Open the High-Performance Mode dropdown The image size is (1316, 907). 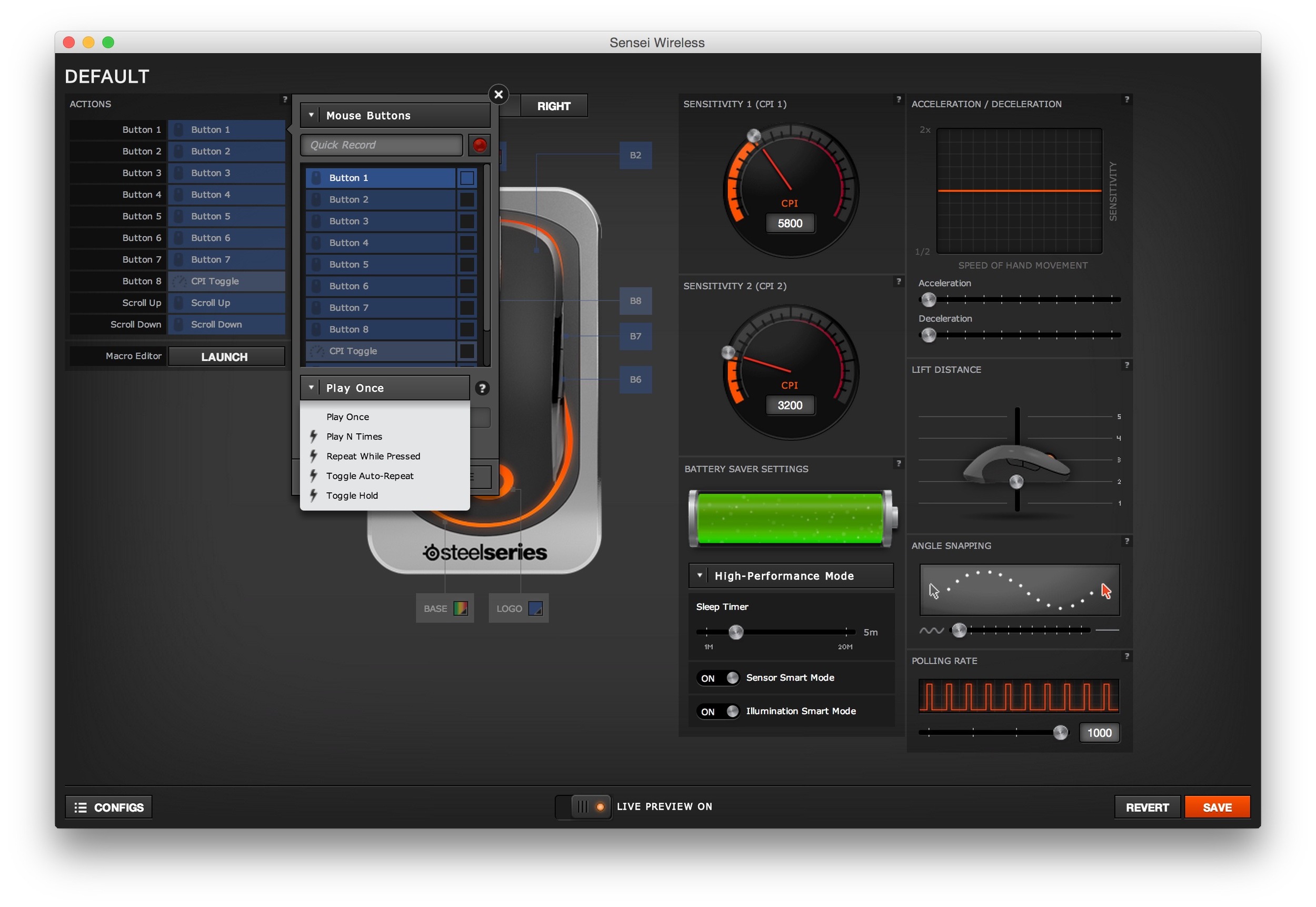[x=791, y=576]
